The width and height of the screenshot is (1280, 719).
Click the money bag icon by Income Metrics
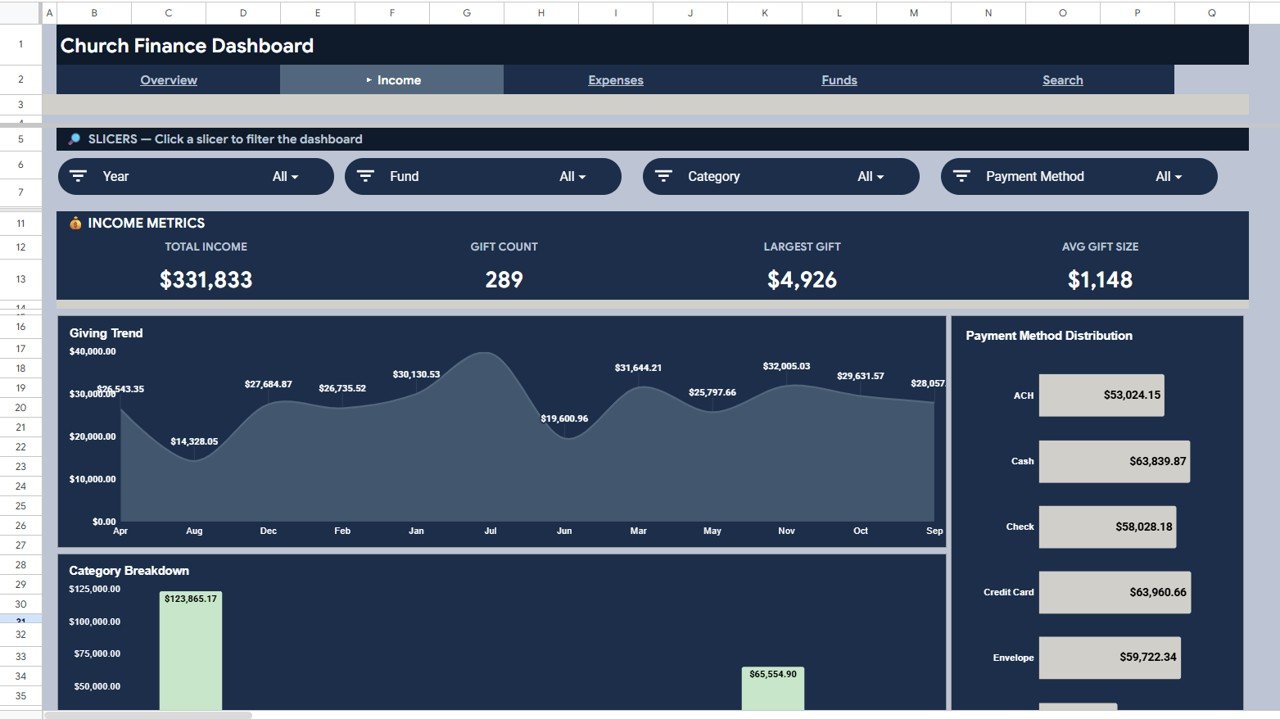75,223
